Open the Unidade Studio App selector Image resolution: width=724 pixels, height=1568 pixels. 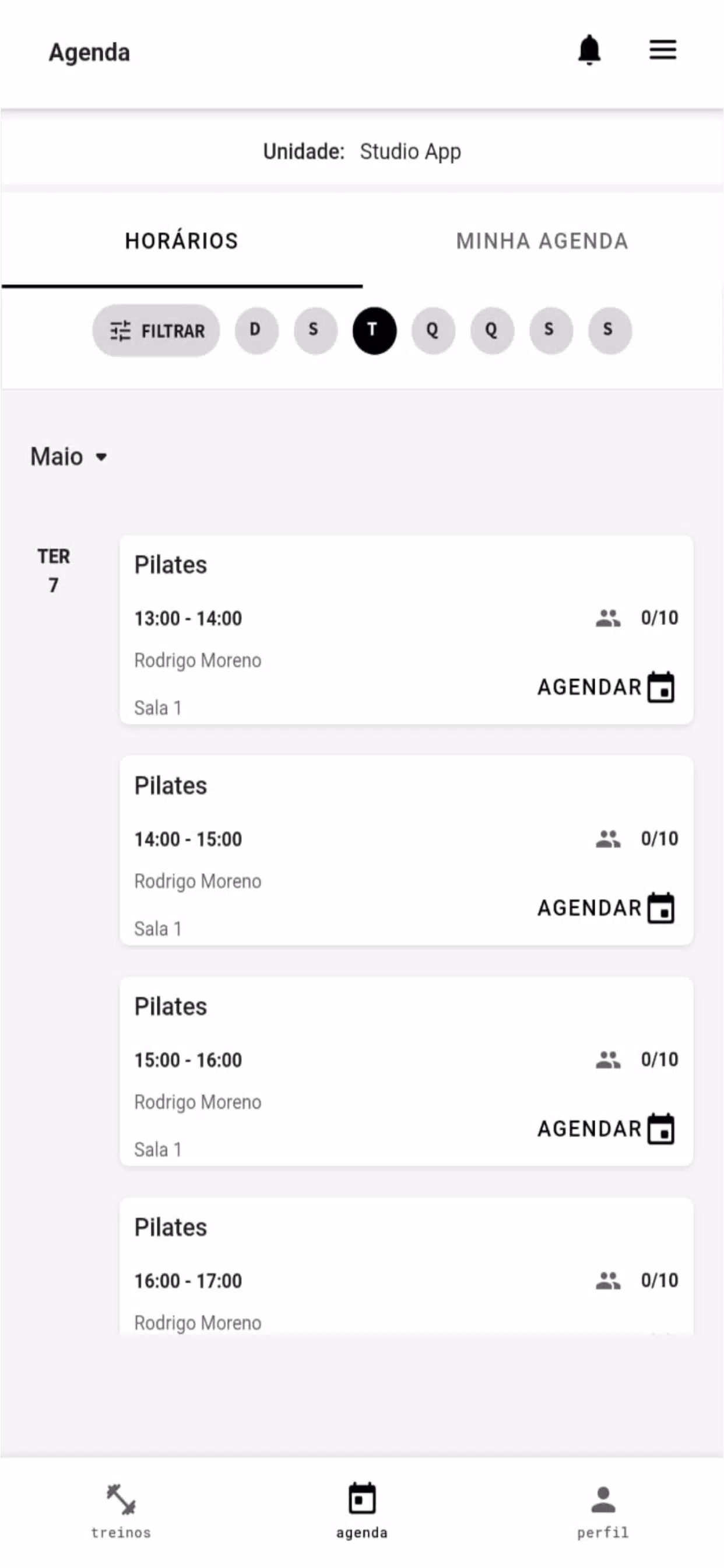[x=362, y=152]
